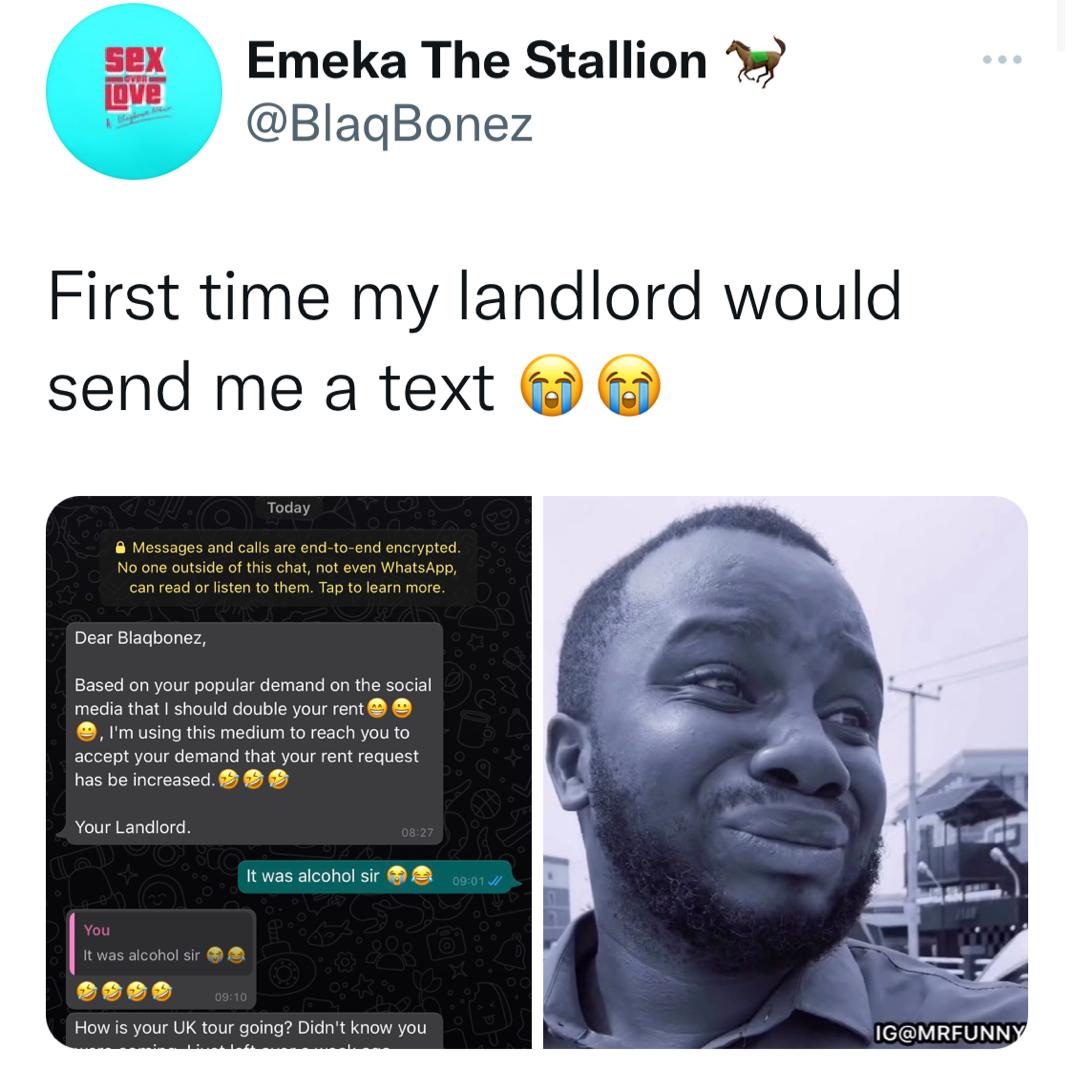Tap the horse emoji beside the display name
The height and width of the screenshot is (1080, 1074).
click(x=756, y=61)
